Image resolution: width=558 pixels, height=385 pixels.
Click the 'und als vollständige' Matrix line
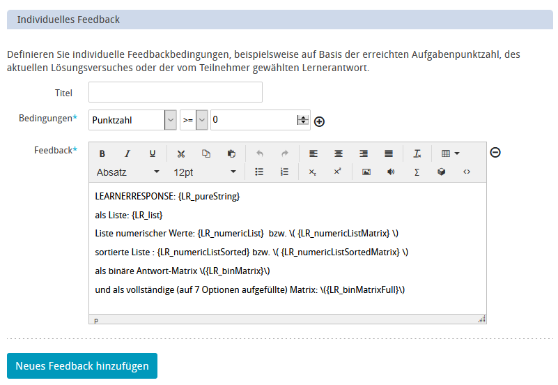click(x=250, y=290)
